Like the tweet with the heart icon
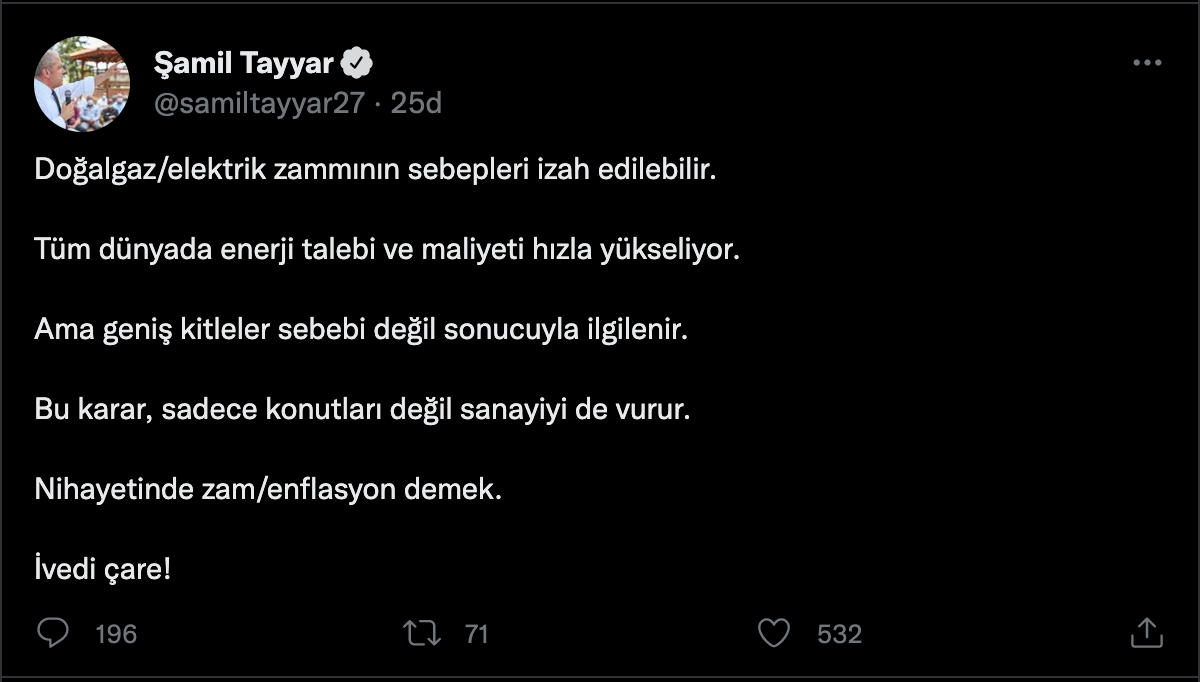 click(774, 632)
